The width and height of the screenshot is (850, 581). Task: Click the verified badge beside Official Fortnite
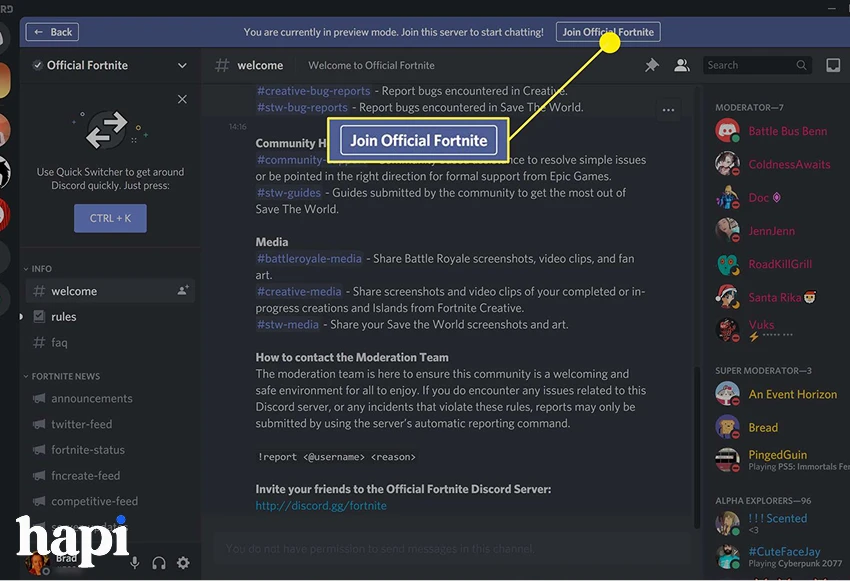pos(37,66)
